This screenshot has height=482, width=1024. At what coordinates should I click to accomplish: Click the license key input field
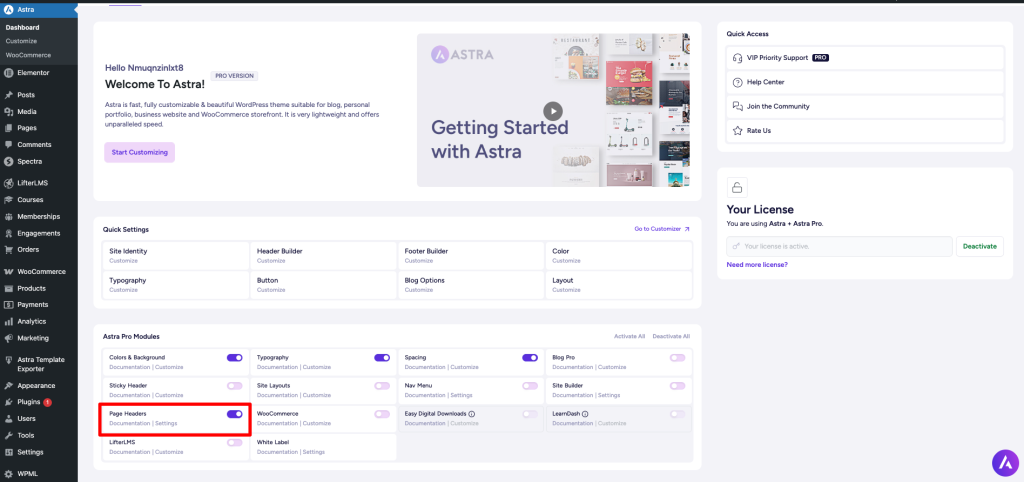(840, 246)
